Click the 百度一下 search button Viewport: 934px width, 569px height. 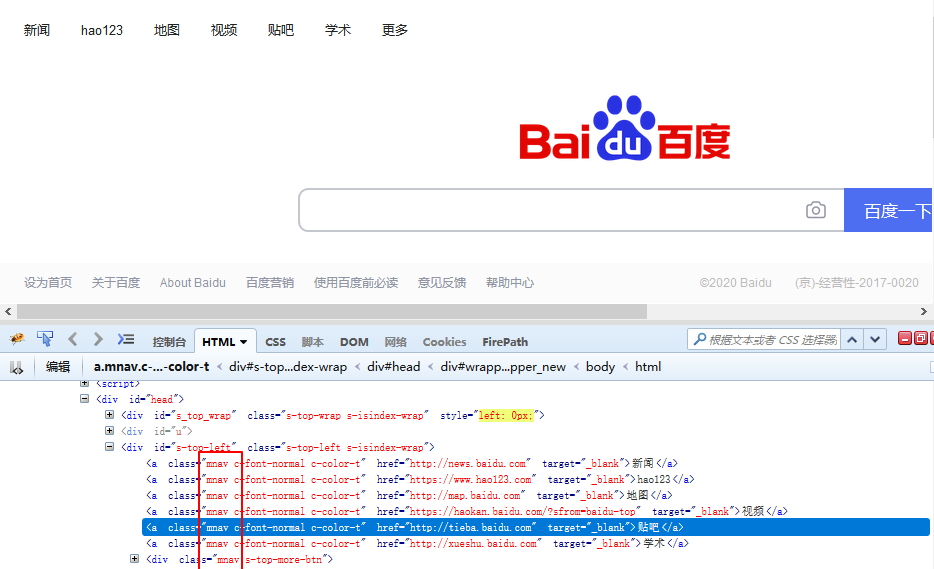click(x=889, y=210)
